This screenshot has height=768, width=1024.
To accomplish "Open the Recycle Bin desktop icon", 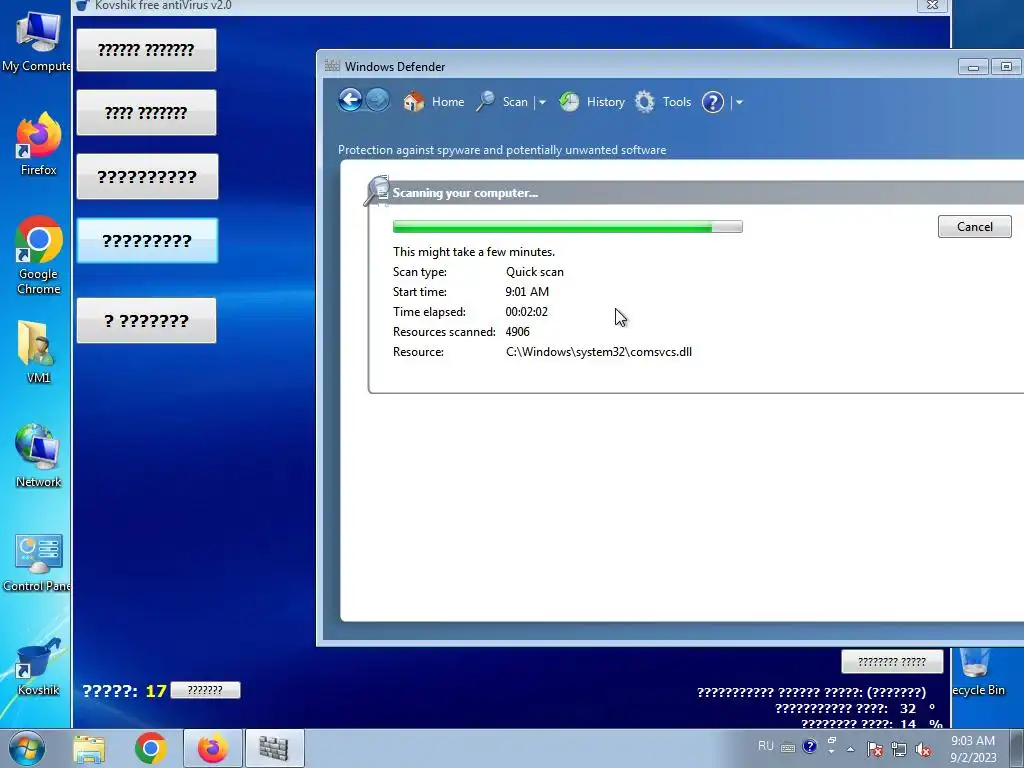I will pos(978,673).
